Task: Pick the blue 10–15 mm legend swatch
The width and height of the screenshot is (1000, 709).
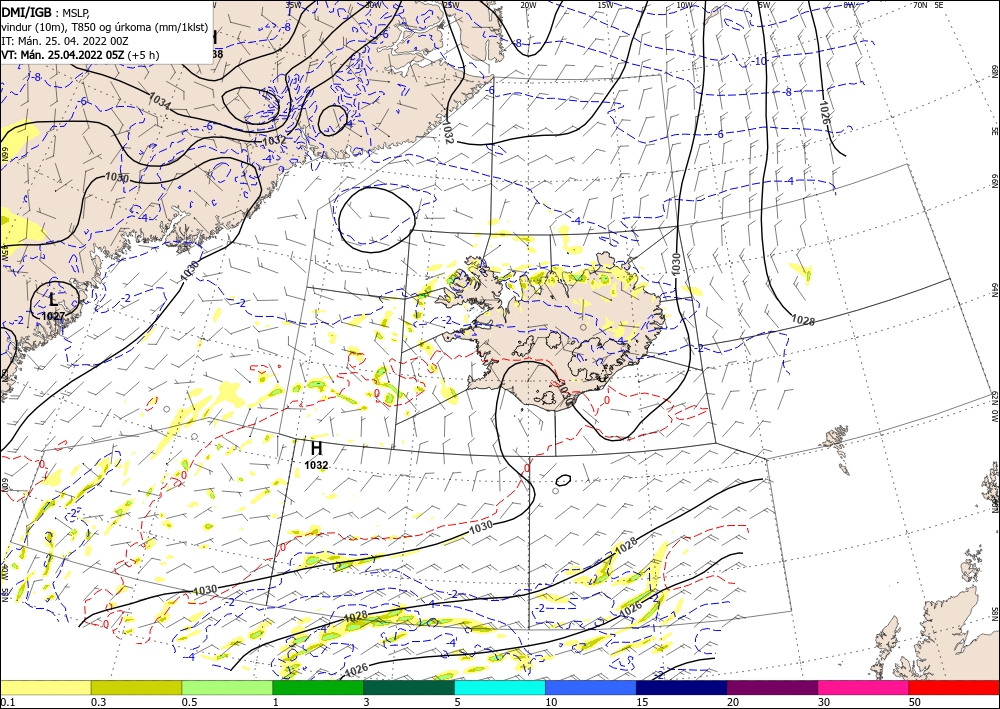Action: click(x=591, y=687)
